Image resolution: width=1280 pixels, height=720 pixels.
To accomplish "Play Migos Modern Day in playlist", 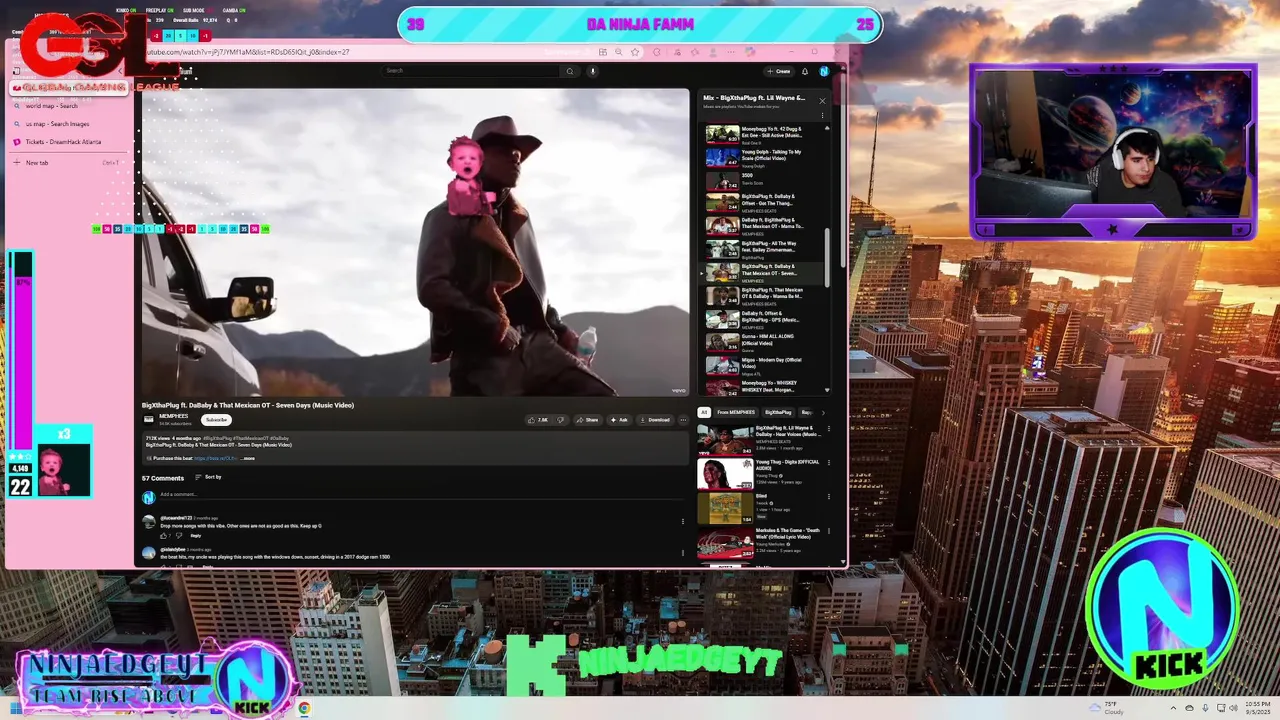I will click(x=763, y=366).
